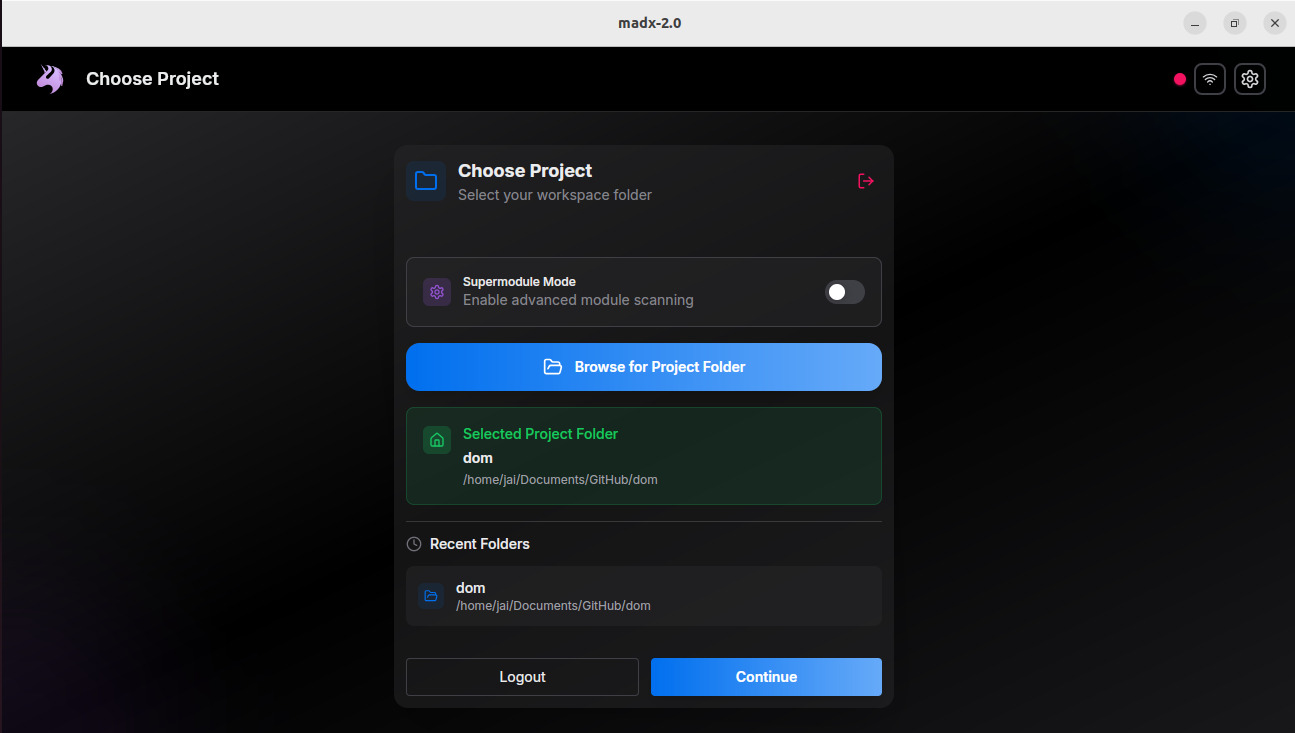1295x733 pixels.
Task: Select dom path under Recent Folders
Action: (x=553, y=606)
